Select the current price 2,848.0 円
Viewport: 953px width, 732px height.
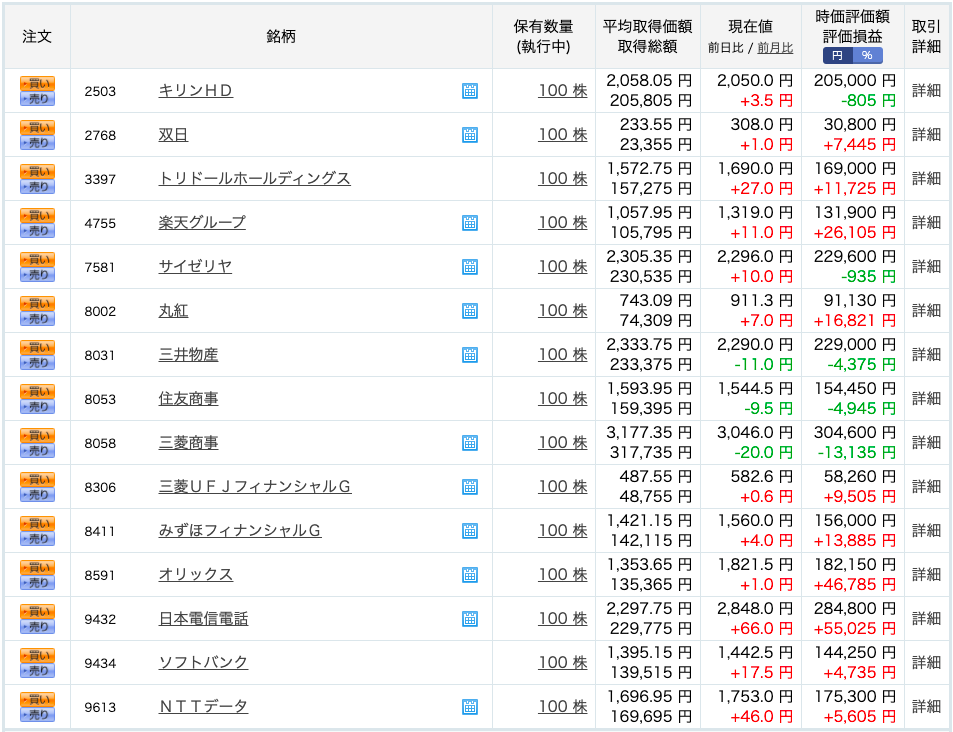coord(755,609)
